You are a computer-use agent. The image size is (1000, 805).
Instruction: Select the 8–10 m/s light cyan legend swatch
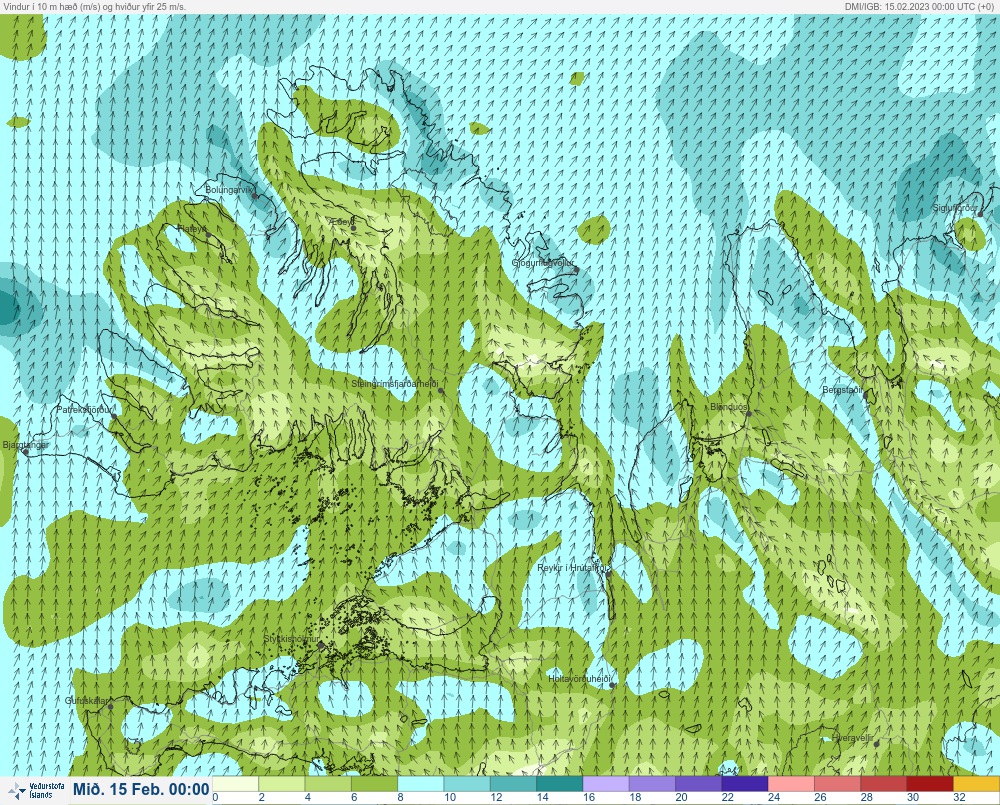(x=420, y=784)
